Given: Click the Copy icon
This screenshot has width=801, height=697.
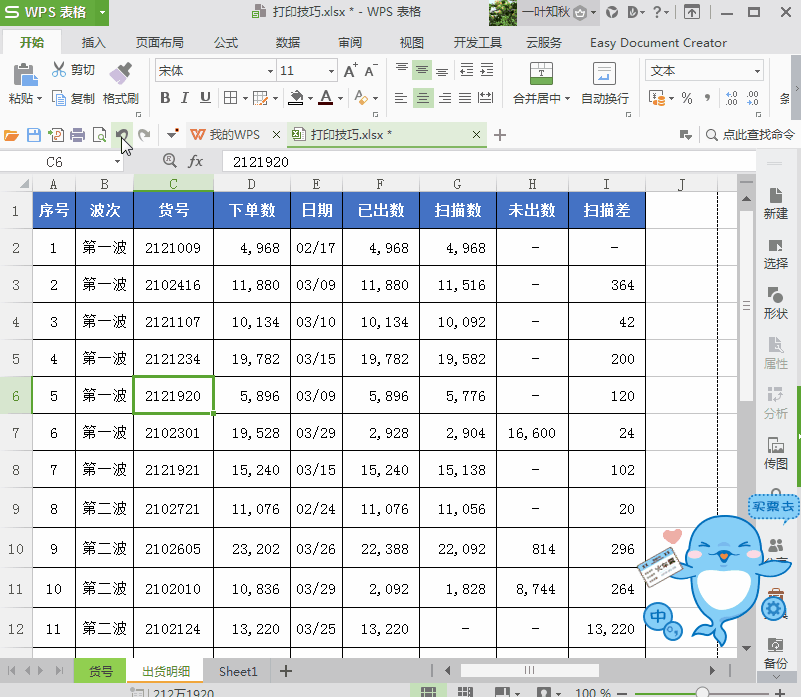Looking at the screenshot, I should tap(59, 98).
